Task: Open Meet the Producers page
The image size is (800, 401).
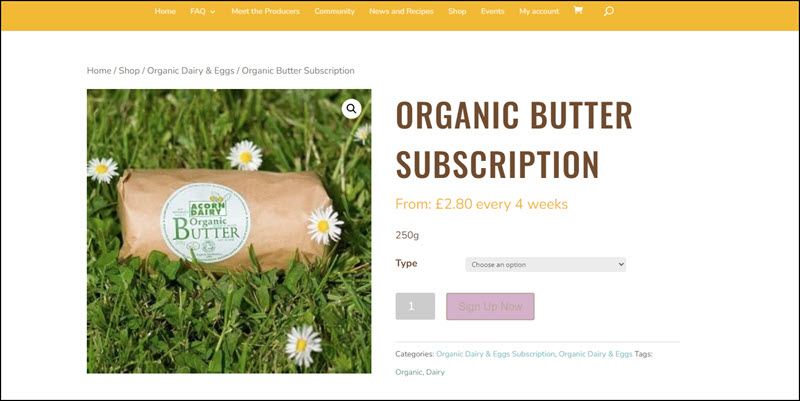Action: click(x=265, y=11)
